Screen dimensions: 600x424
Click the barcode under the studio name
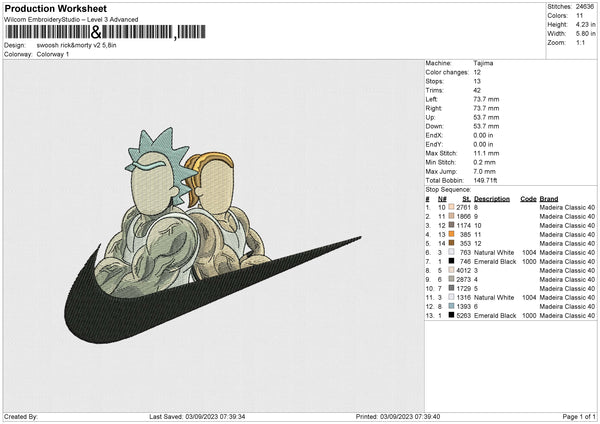pos(105,32)
